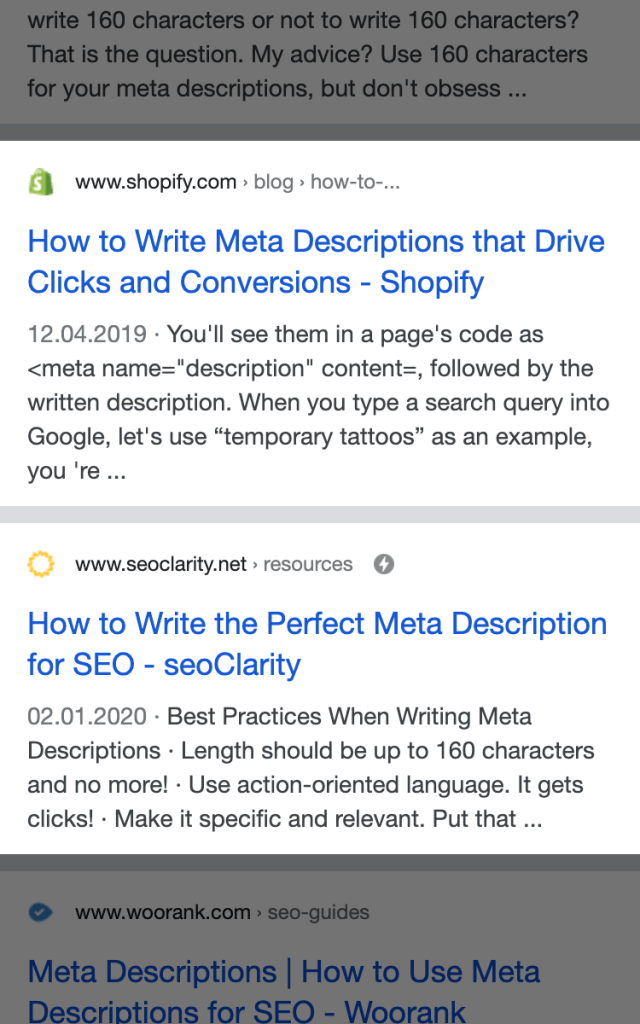
Task: Click the Shopify result snippet text
Action: tap(316, 403)
